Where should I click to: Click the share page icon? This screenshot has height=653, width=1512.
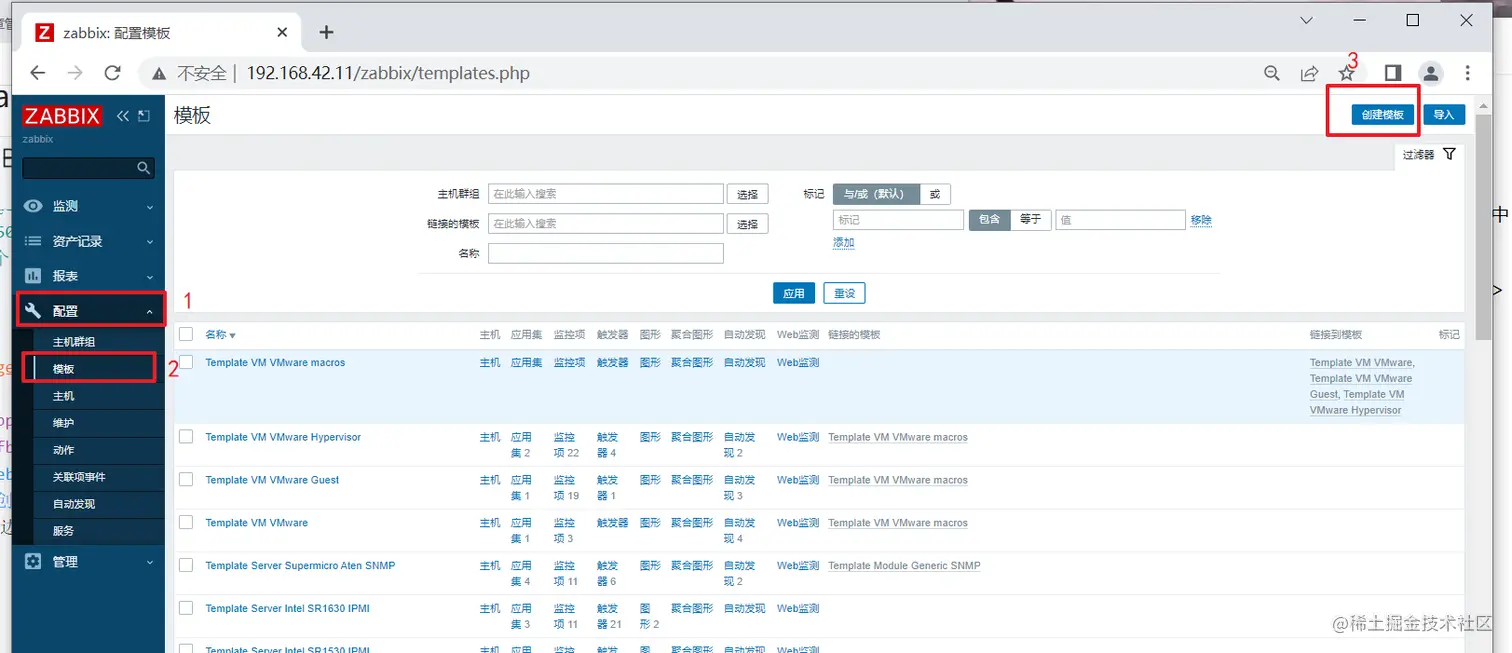tap(1309, 73)
